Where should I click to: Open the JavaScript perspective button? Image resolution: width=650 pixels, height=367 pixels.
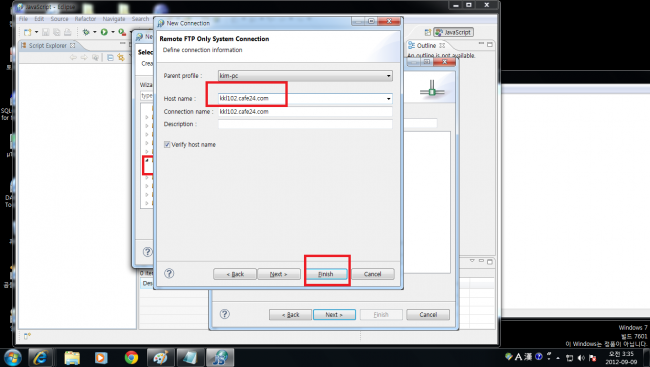(x=454, y=32)
